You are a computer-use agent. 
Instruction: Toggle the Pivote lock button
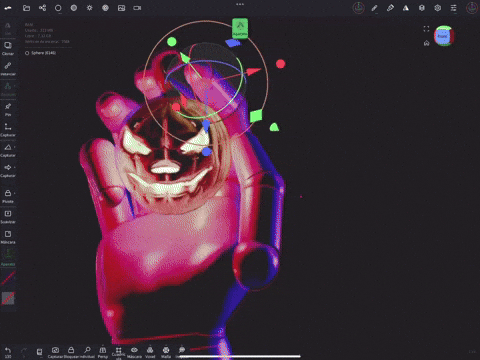(8, 196)
